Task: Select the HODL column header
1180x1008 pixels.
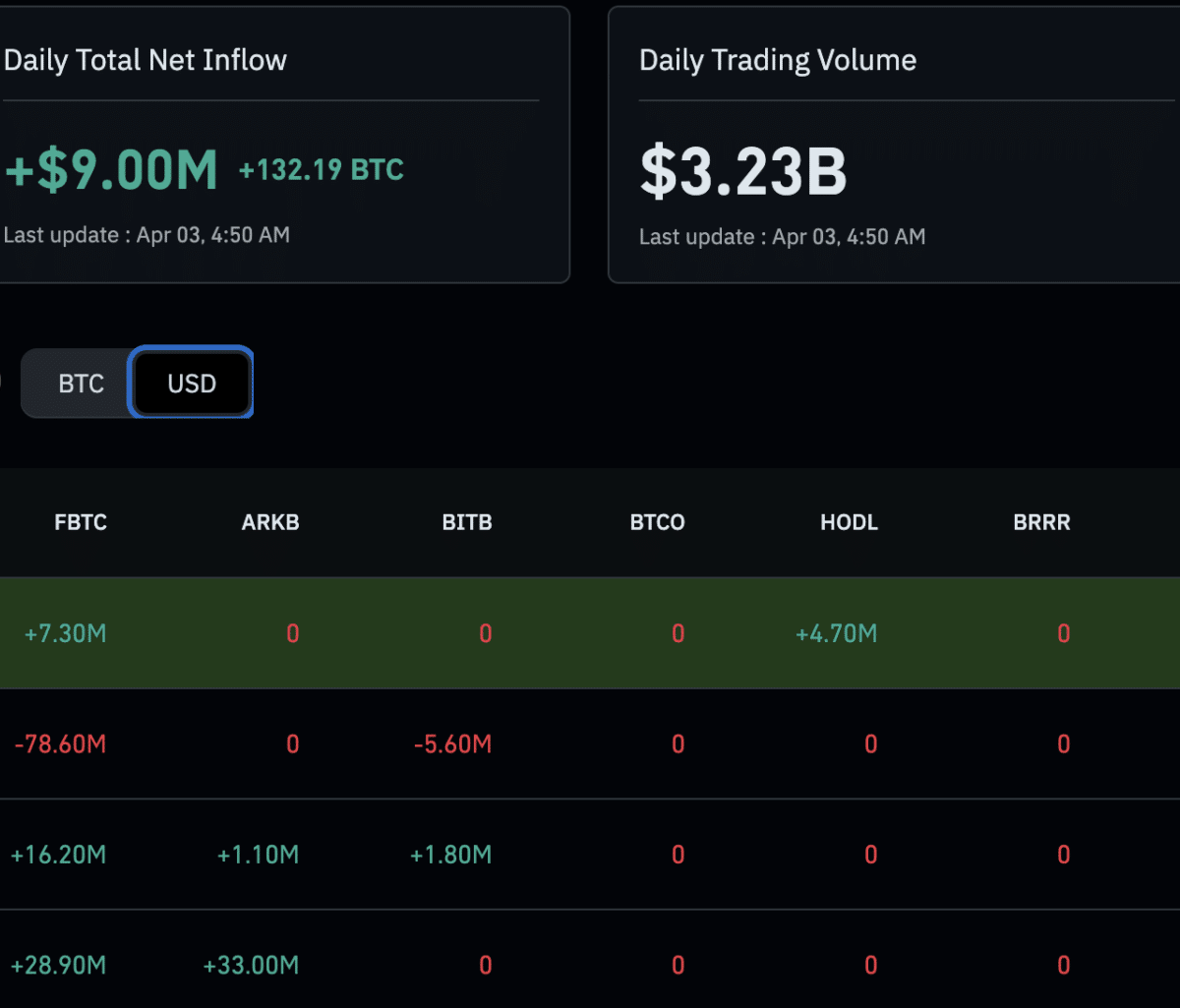Action: pos(849,522)
